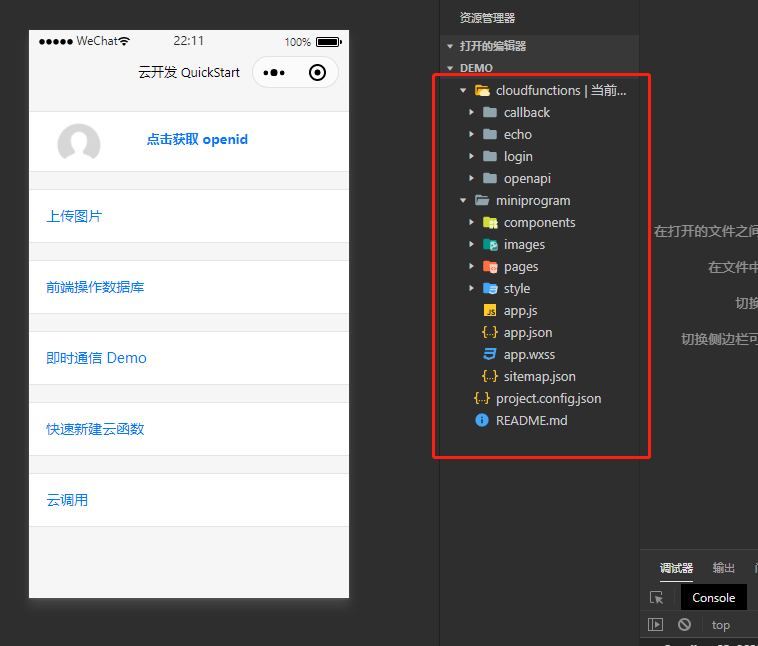758x646 pixels.
Task: Collapse the miniprogram folder
Action: tap(463, 201)
